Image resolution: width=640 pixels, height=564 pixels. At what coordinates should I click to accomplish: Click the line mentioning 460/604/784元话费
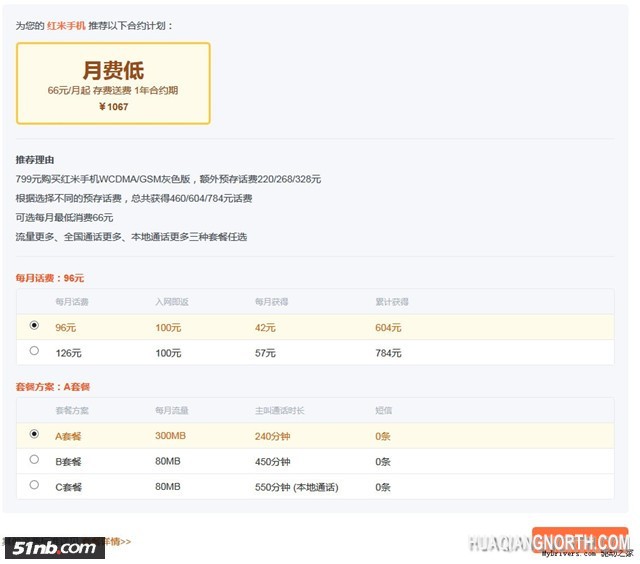coord(134,198)
